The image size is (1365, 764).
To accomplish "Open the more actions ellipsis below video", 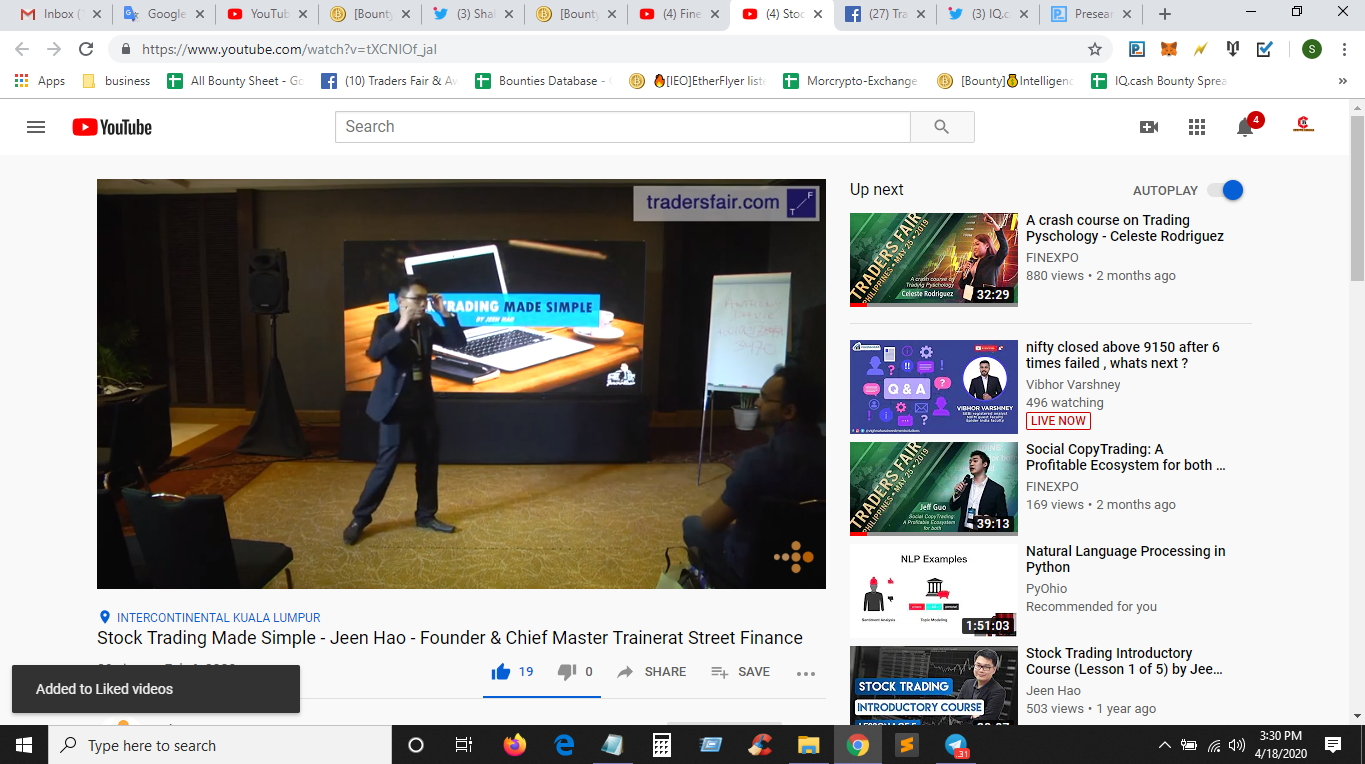I will 806,673.
